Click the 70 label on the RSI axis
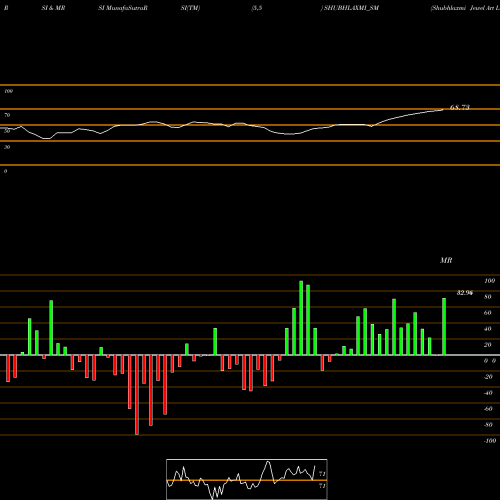This screenshot has width=500, height=500. [7, 115]
